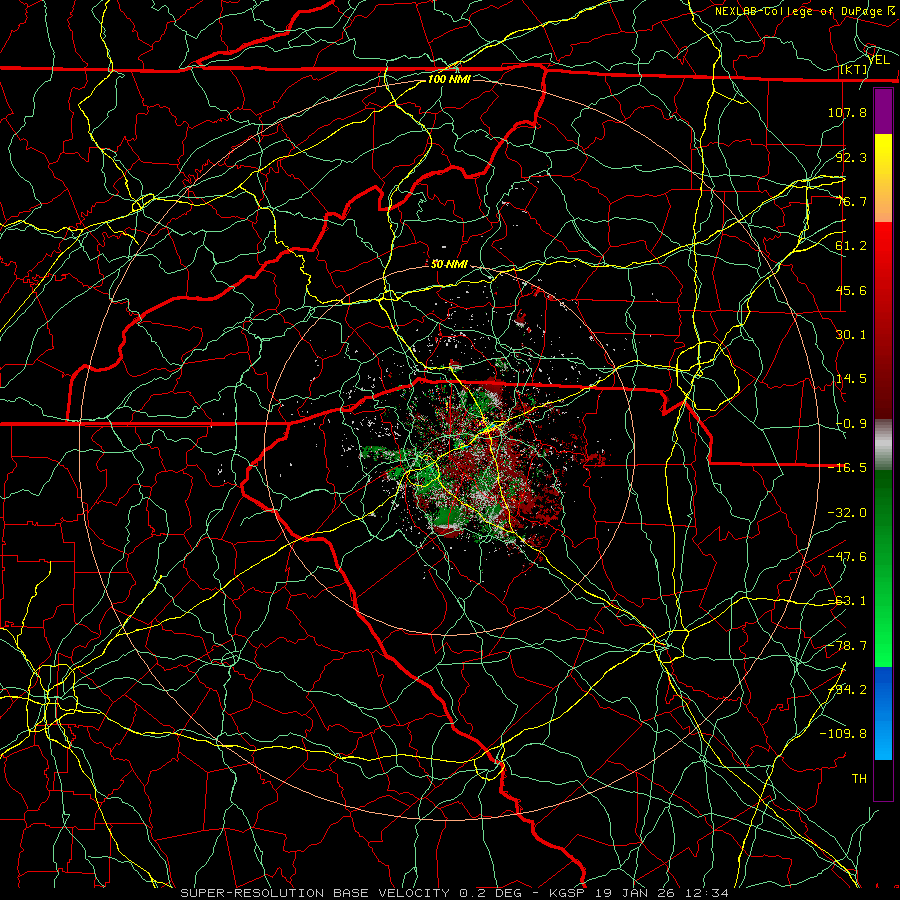Click the TH label in the legend
The height and width of the screenshot is (900, 900).
tap(859, 779)
